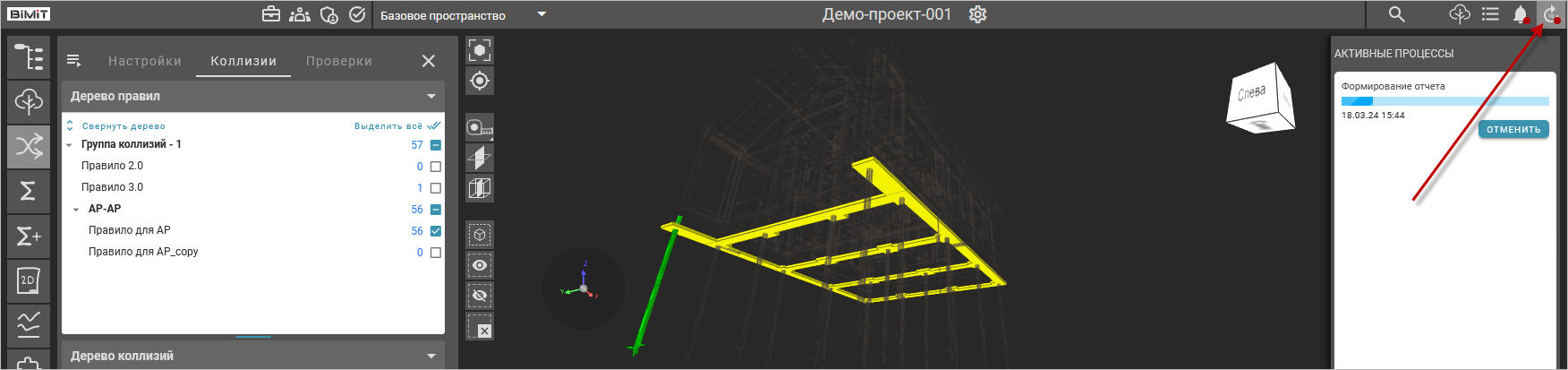Switch to the Проверки tab
This screenshot has width=1568, height=370.
pos(338,61)
